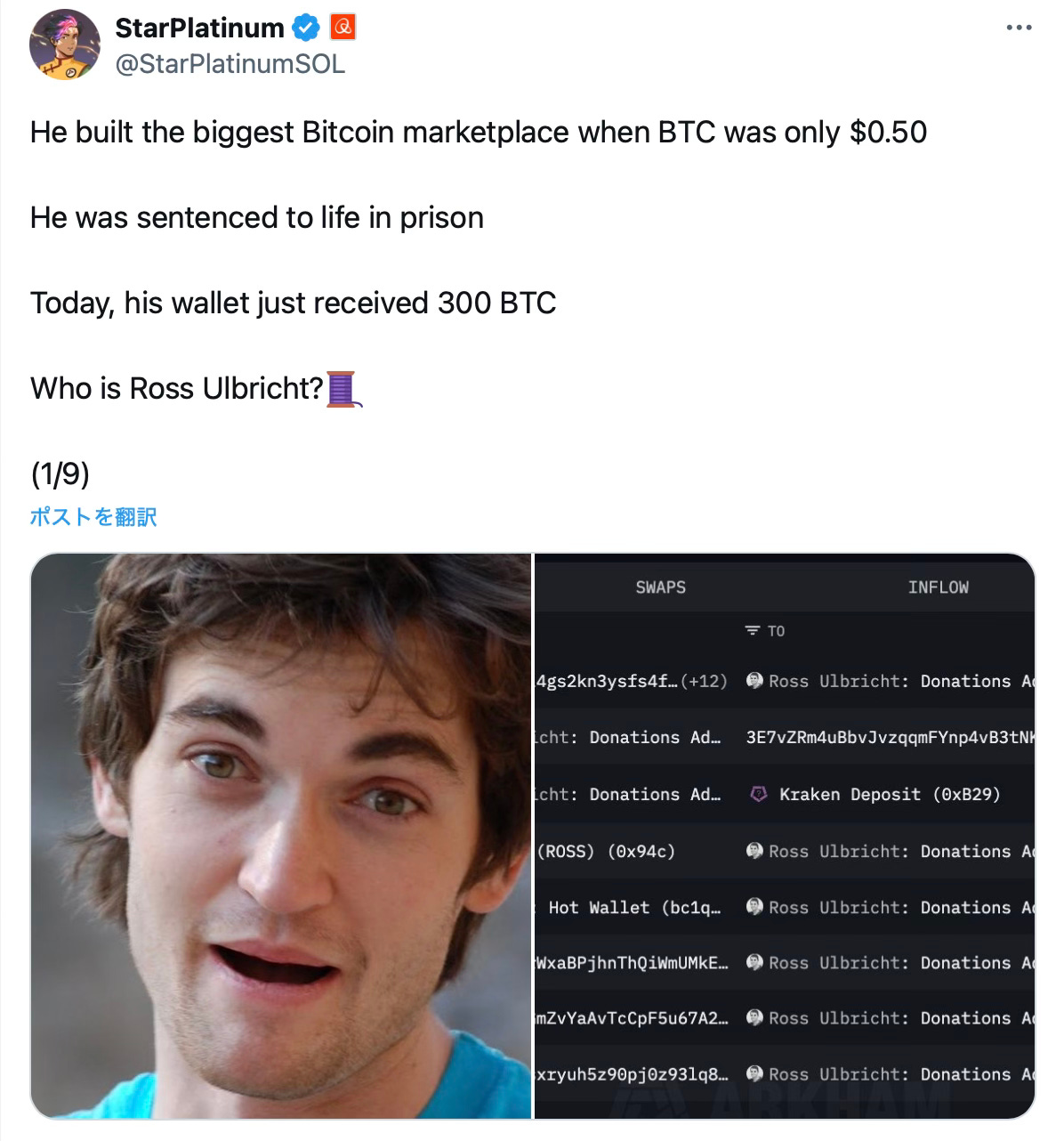
Task: Open the @StarPlatinumSOL handle
Action: pyautogui.click(x=230, y=64)
